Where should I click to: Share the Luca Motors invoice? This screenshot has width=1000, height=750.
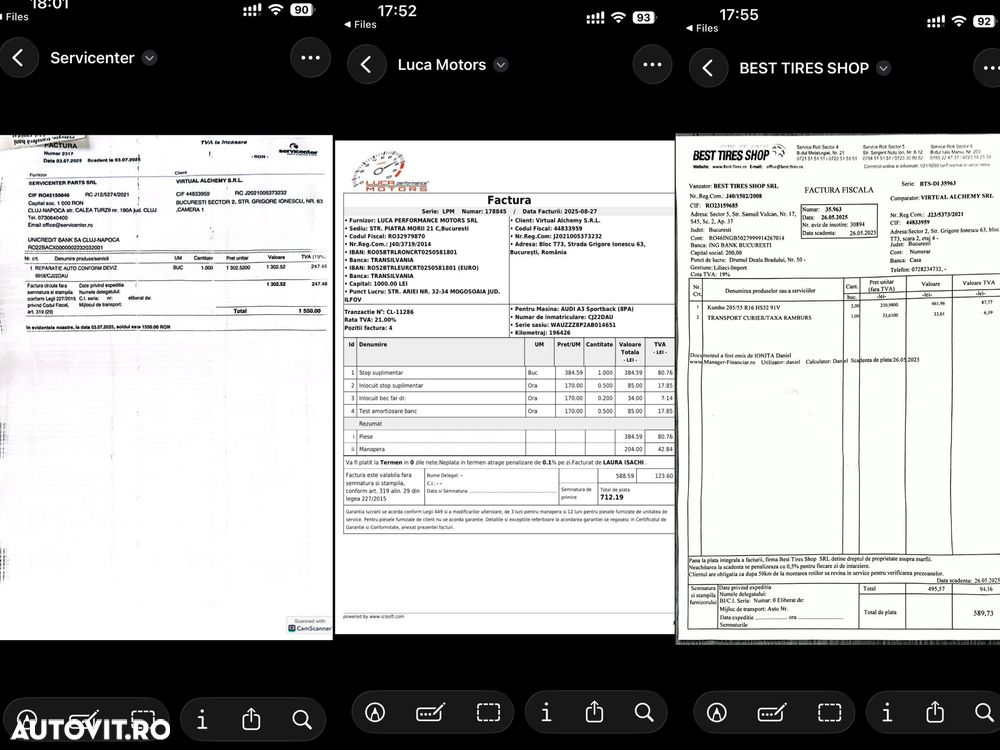[x=594, y=711]
